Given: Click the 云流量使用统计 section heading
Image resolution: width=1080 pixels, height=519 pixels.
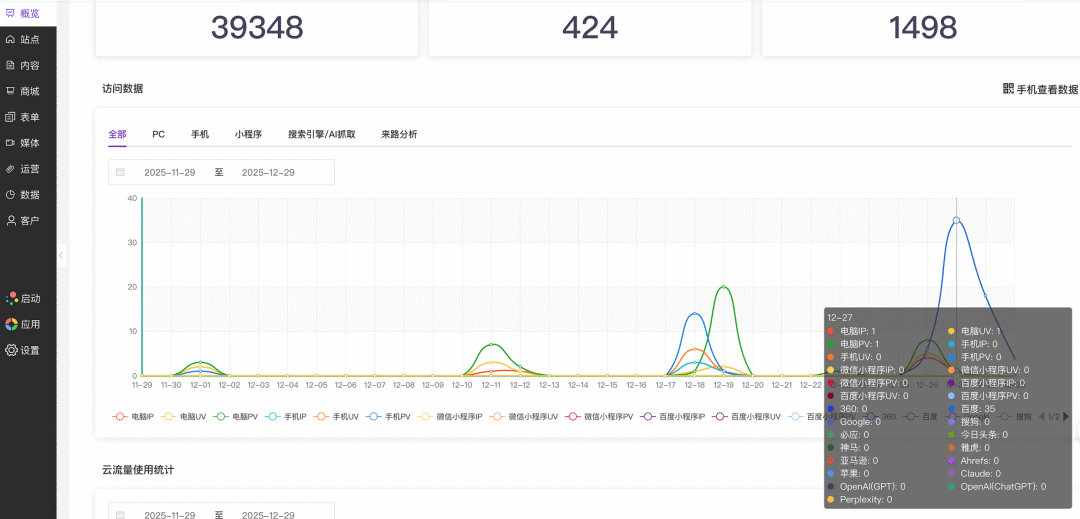Looking at the screenshot, I should (138, 469).
